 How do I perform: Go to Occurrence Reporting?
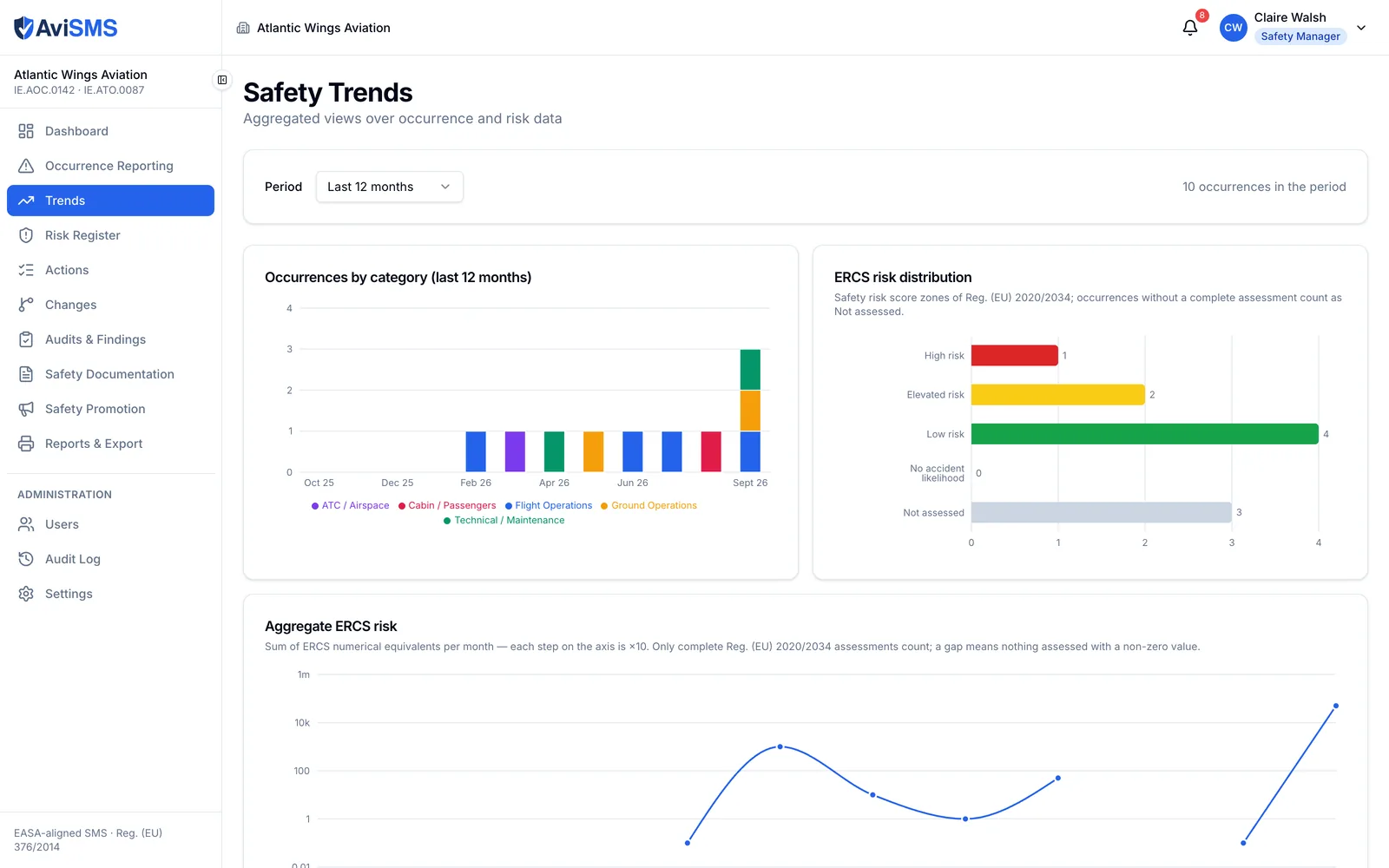click(x=110, y=166)
